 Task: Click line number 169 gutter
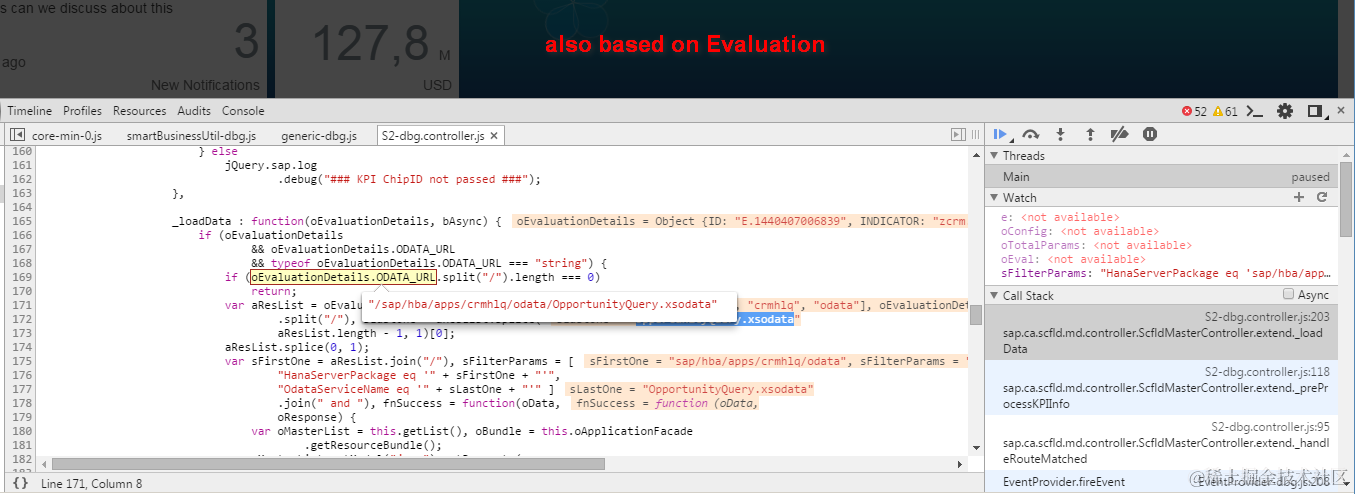coord(21,277)
